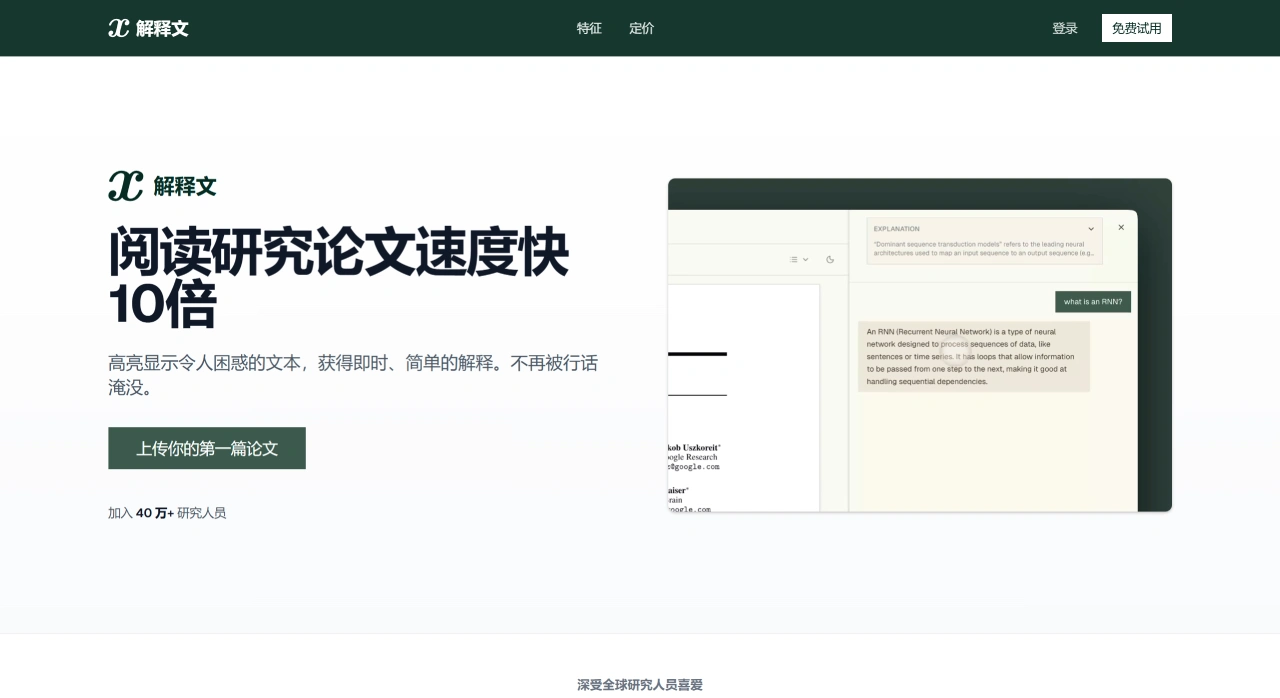Select the 'what is an RNN?' chat bubble
Image resolution: width=1280 pixels, height=698 pixels.
click(x=1093, y=301)
